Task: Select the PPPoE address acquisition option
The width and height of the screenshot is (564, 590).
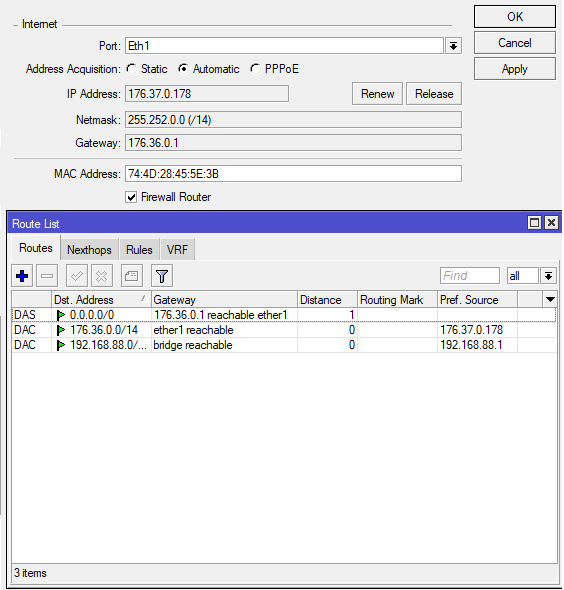Action: [x=255, y=69]
